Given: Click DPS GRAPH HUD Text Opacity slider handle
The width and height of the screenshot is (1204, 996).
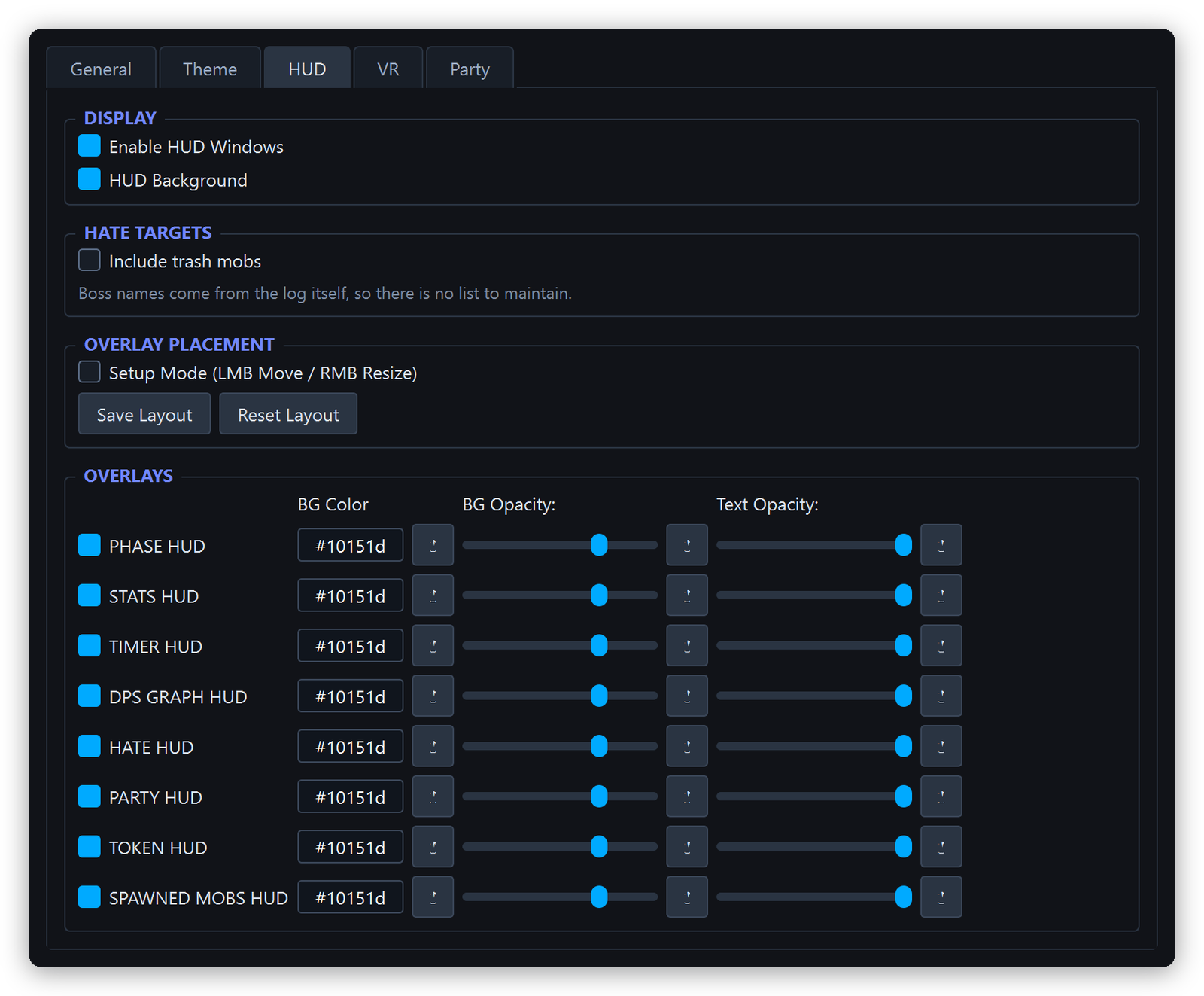Looking at the screenshot, I should coord(904,696).
